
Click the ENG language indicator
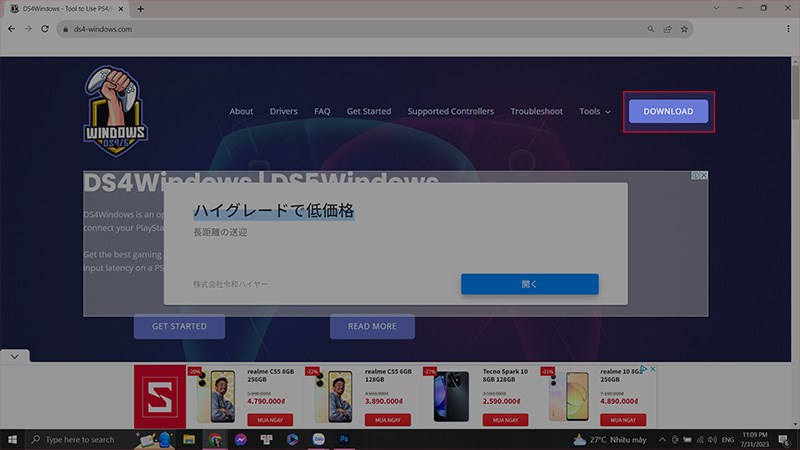click(x=728, y=439)
